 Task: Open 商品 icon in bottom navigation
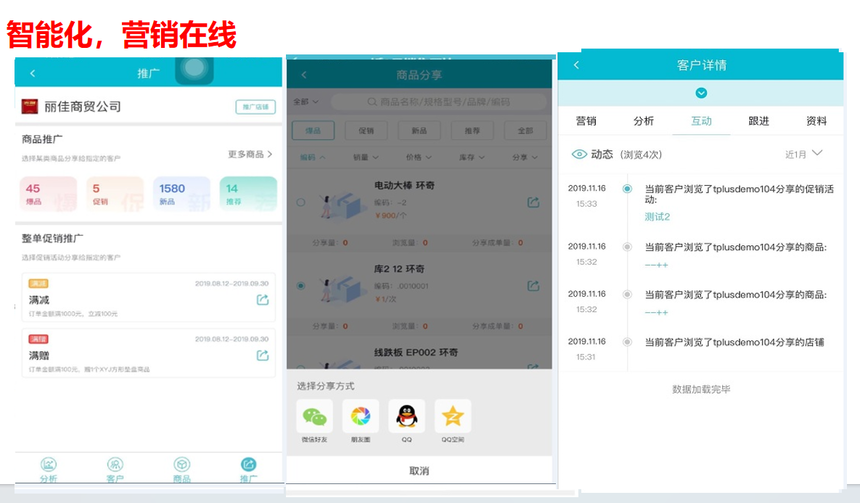(x=182, y=465)
